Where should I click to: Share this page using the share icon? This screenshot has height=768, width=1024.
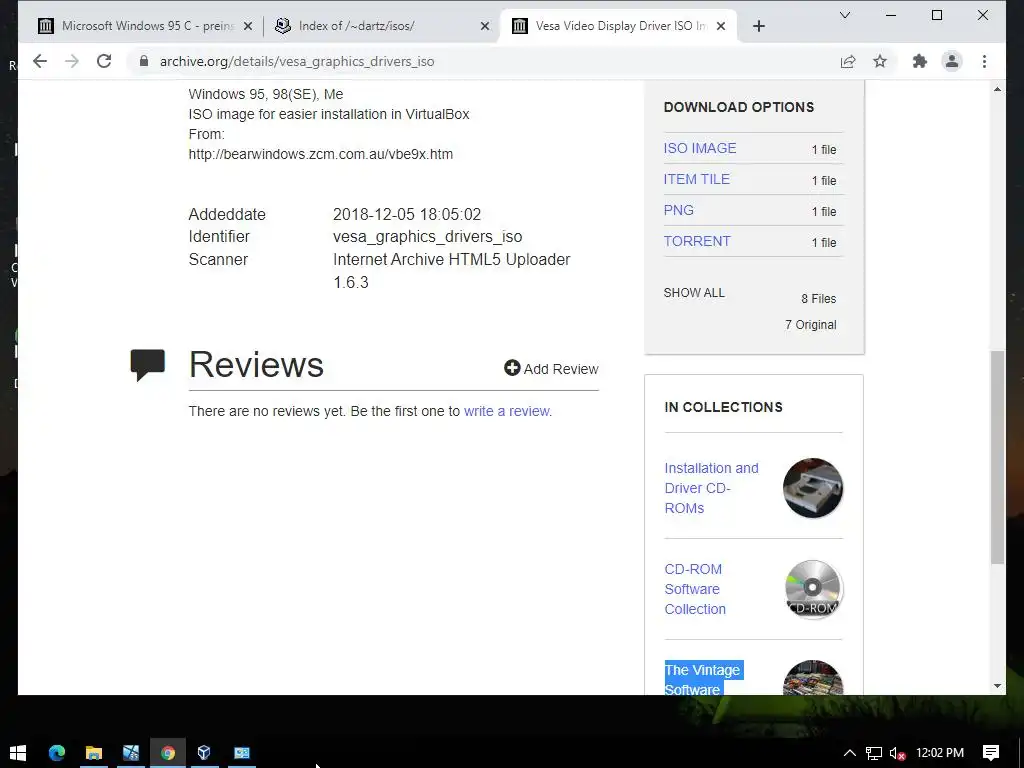tap(848, 61)
